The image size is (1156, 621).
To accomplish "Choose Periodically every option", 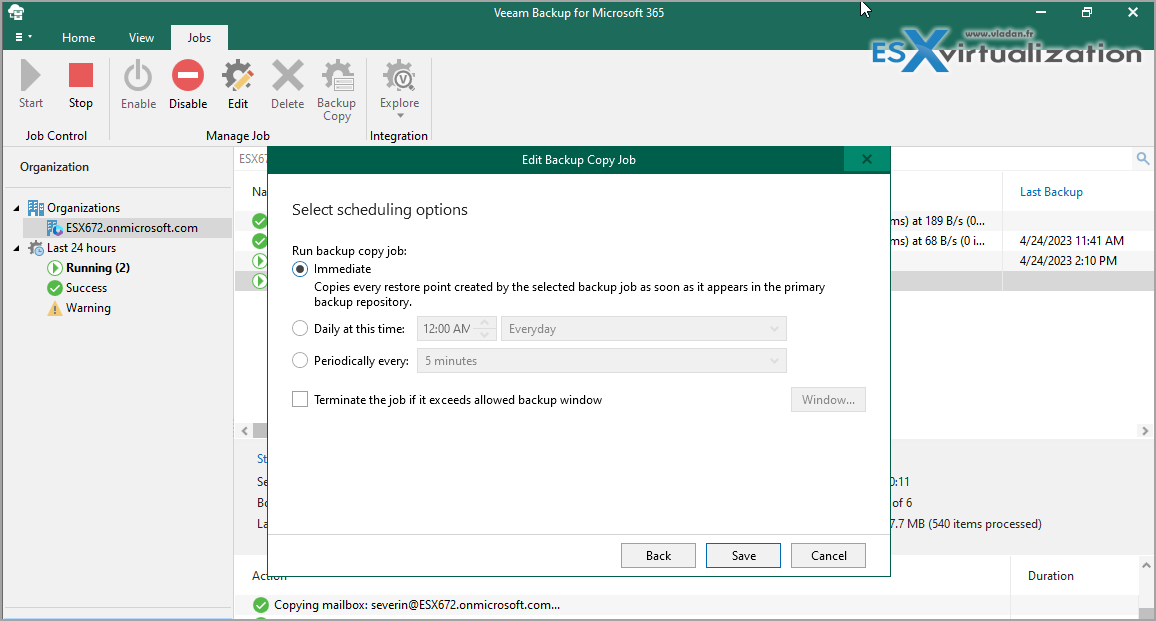I will [x=300, y=360].
